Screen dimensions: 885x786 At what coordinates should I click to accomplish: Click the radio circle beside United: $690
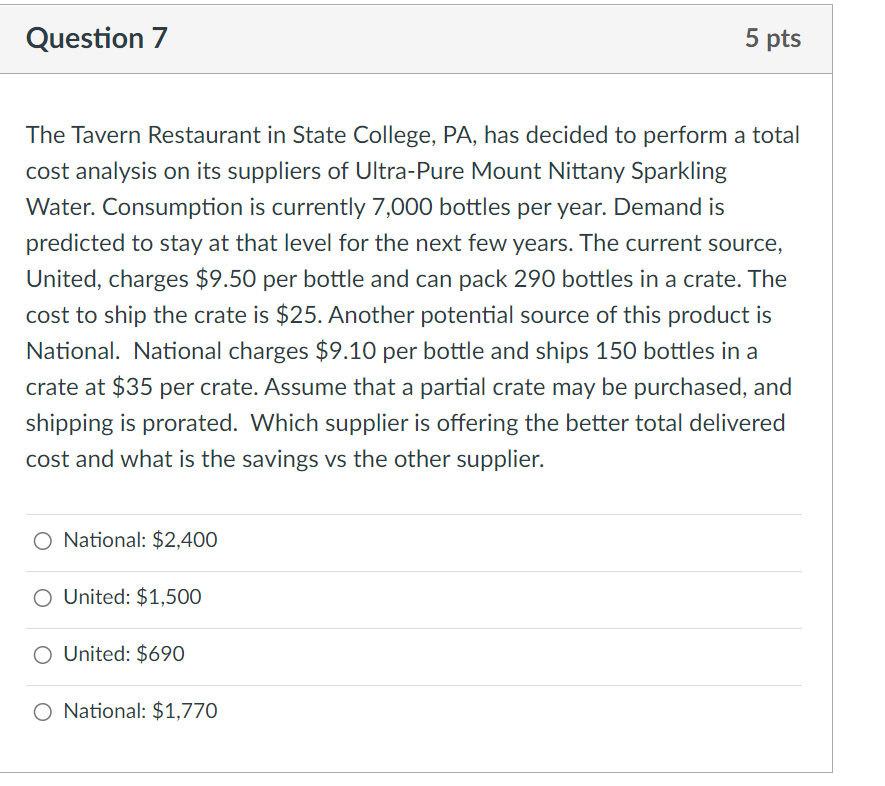pyautogui.click(x=42, y=654)
